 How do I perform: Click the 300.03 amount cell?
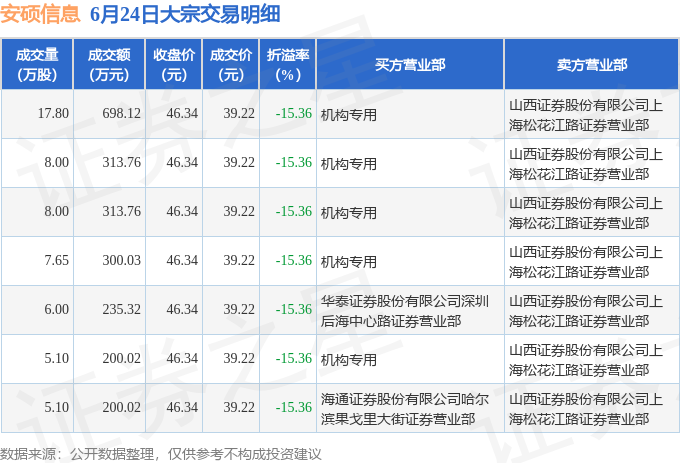click(x=109, y=261)
